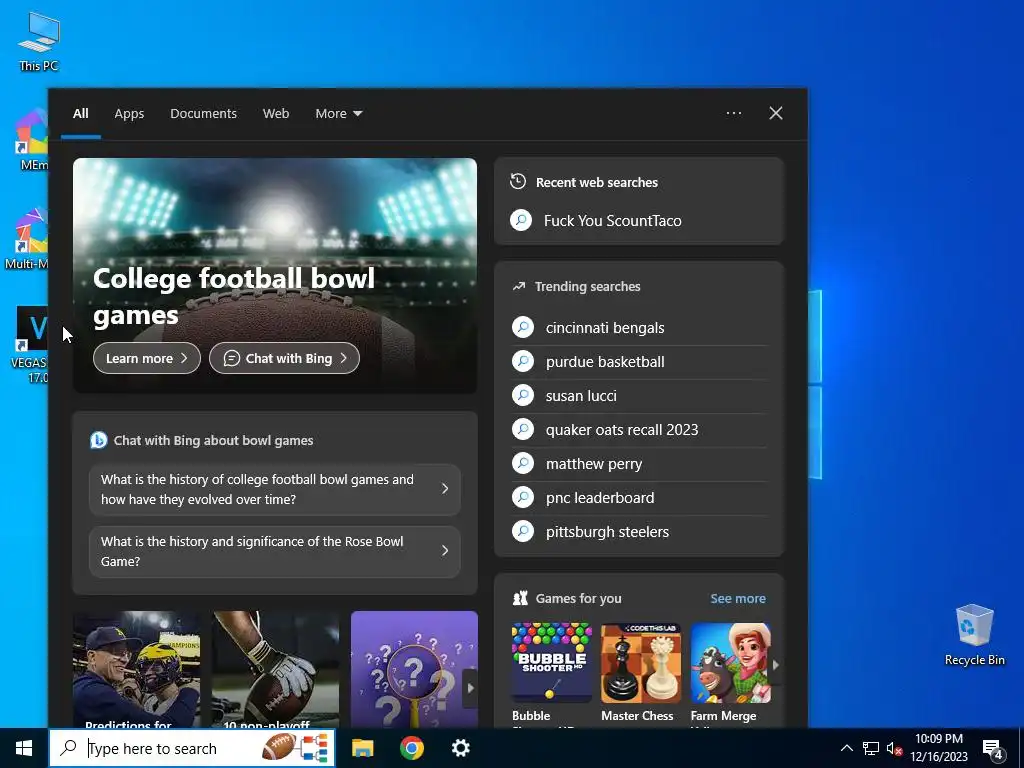Click the Recent web searches heading
The width and height of the screenshot is (1024, 768).
coord(597,182)
